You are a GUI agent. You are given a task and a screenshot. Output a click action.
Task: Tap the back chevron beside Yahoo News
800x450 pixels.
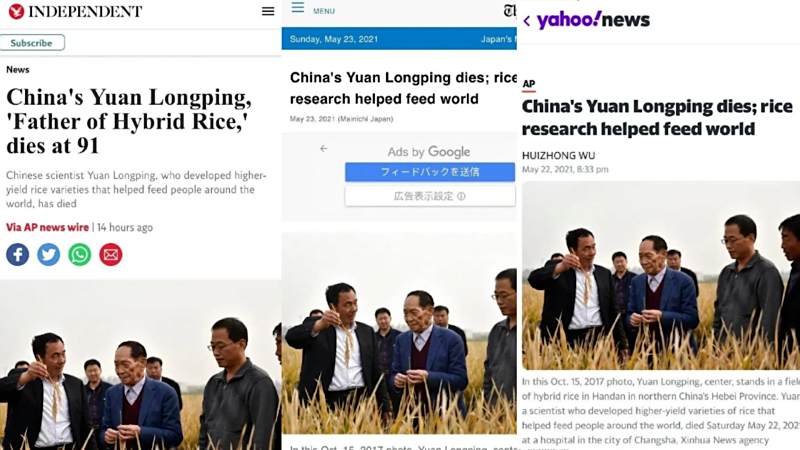(x=527, y=21)
